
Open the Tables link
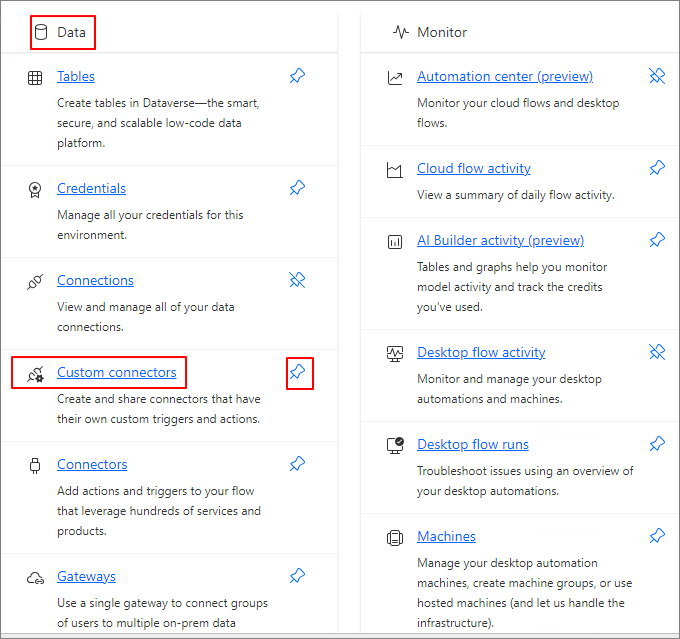(x=76, y=76)
